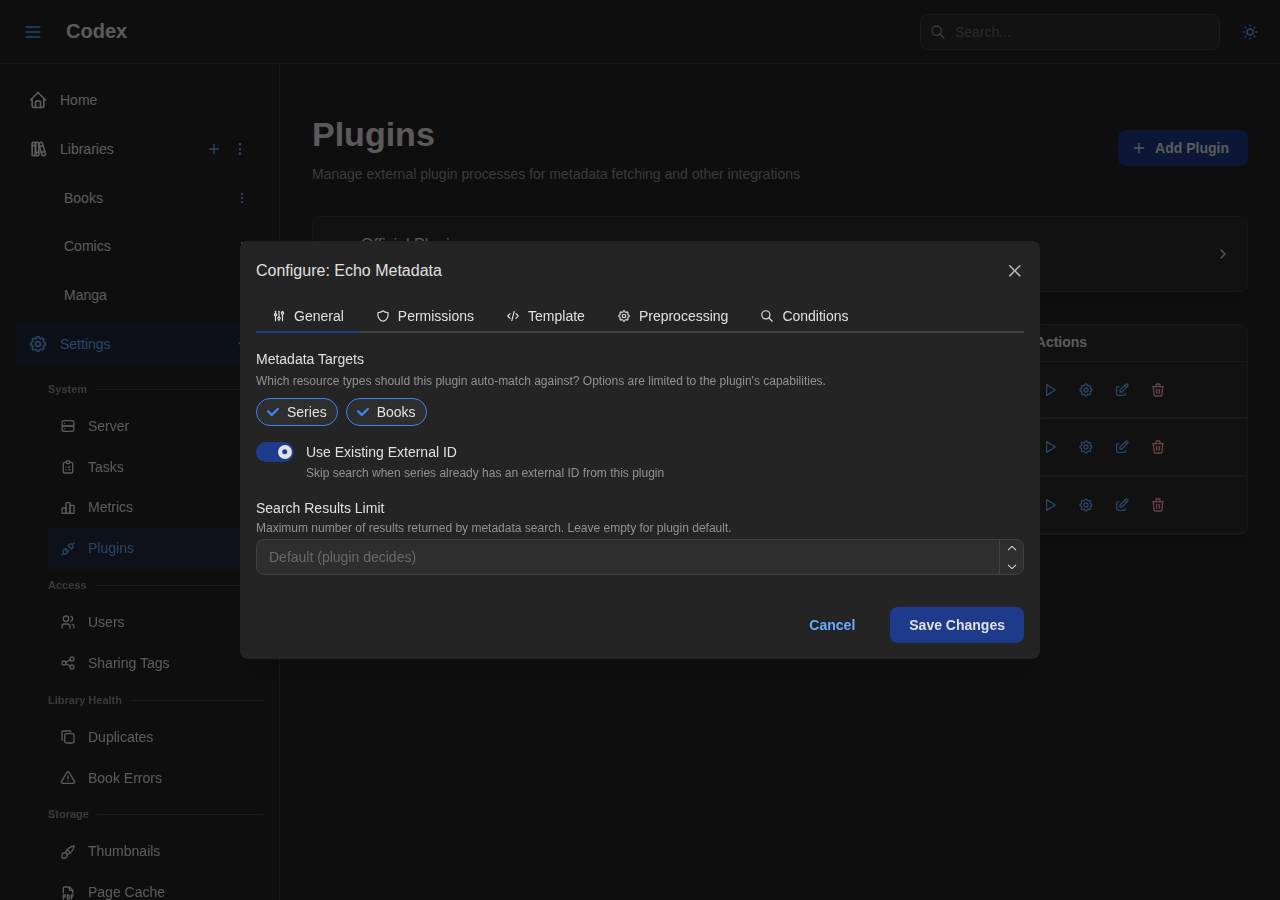Screen dimensions: 1280x900
Task: Open configure gear for the second plugin
Action: point(1085,446)
